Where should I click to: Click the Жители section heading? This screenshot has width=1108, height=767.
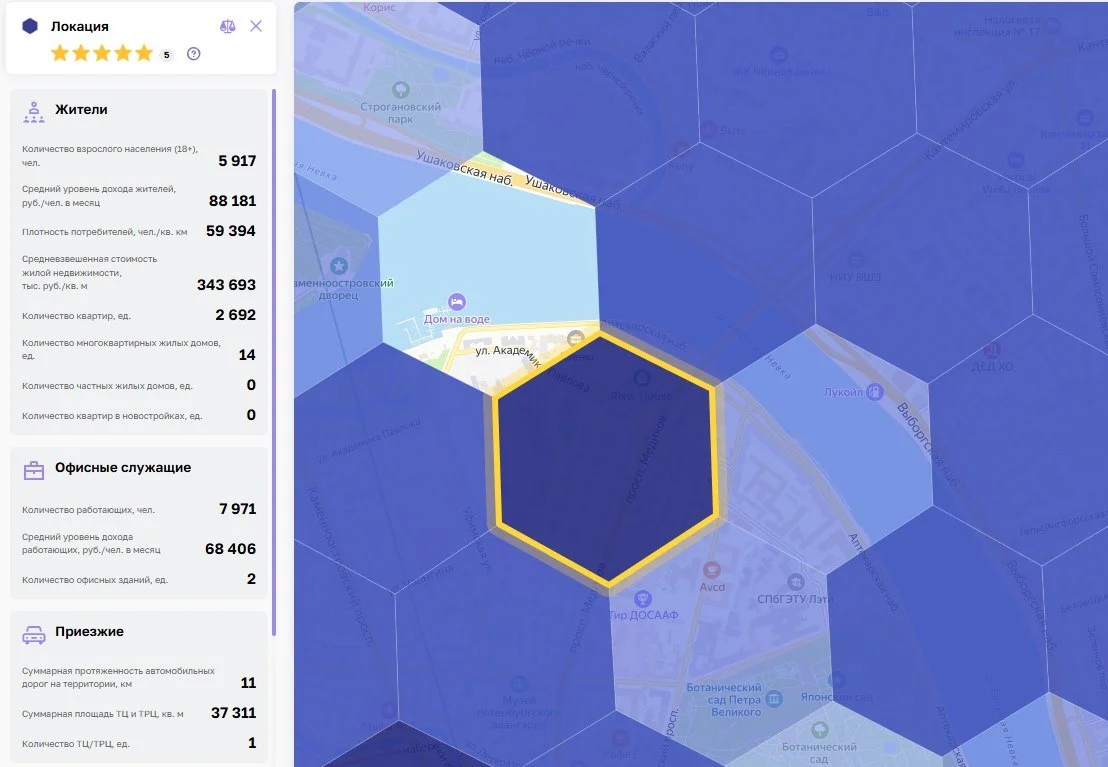tap(81, 110)
